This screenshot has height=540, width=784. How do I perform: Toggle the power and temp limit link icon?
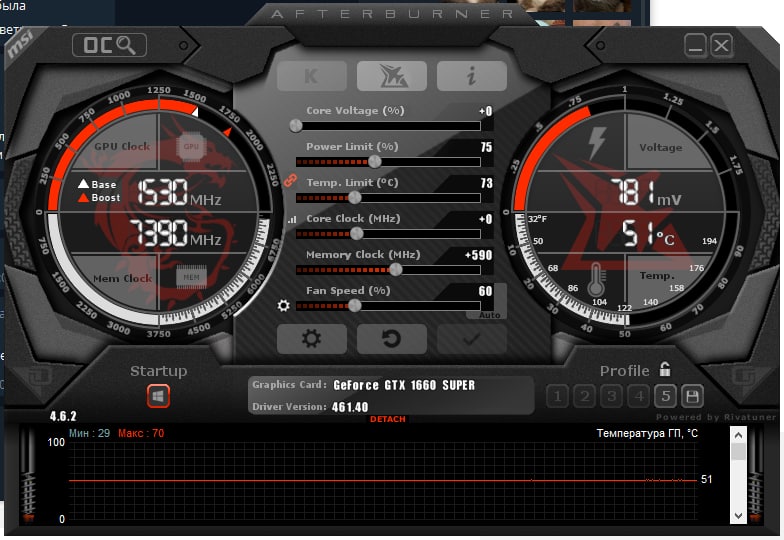coord(290,180)
